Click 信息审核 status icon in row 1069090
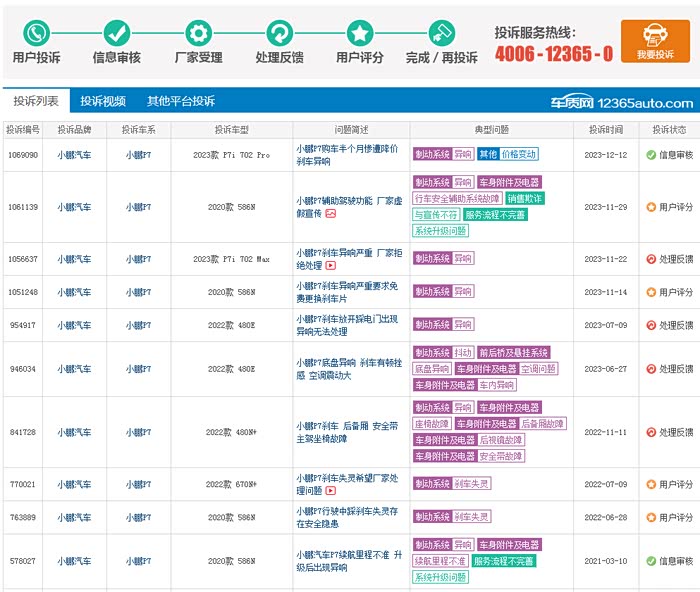Screen dimensions: 700x592 [651, 155]
